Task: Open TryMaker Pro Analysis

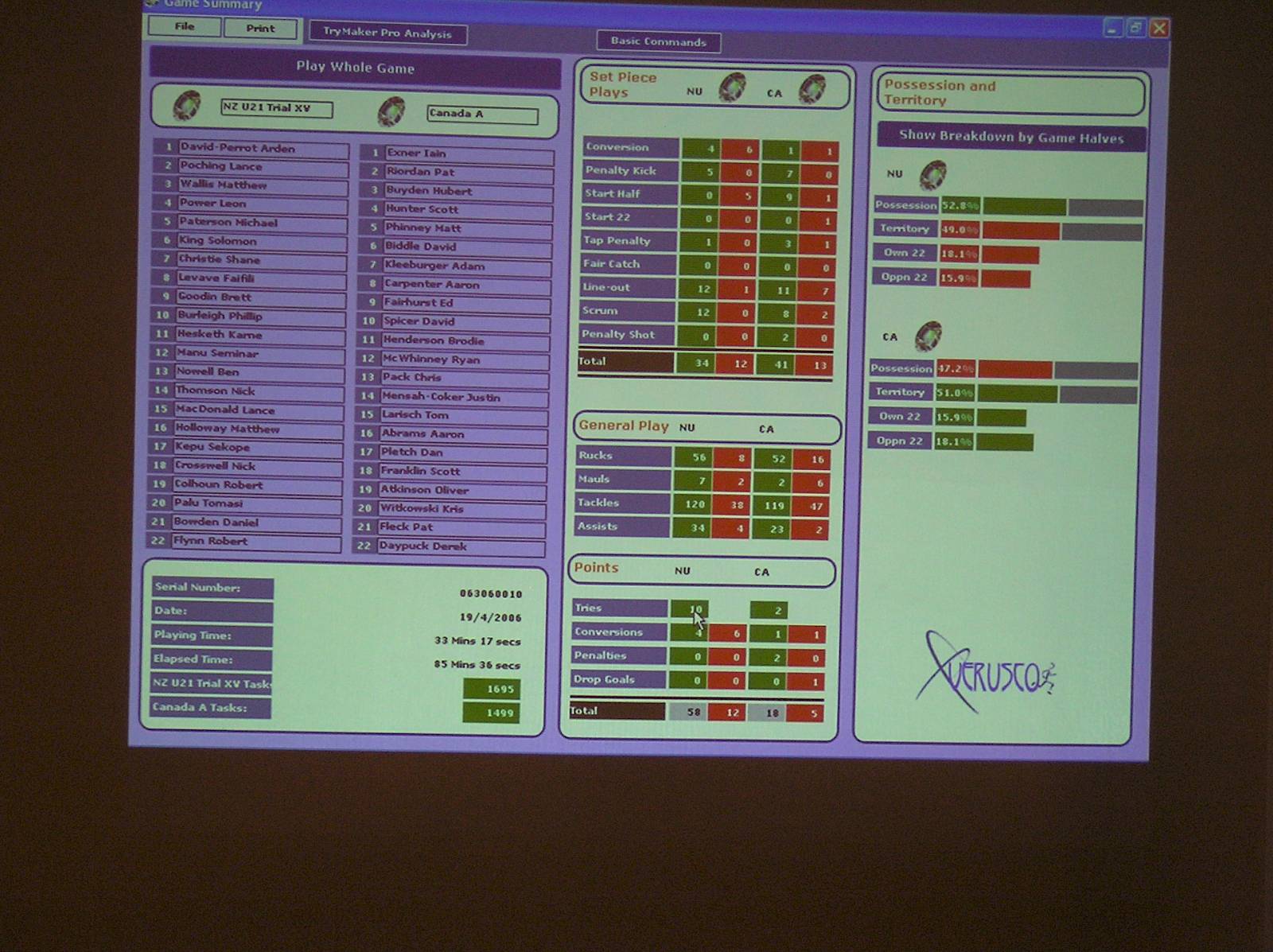Action: (x=387, y=33)
